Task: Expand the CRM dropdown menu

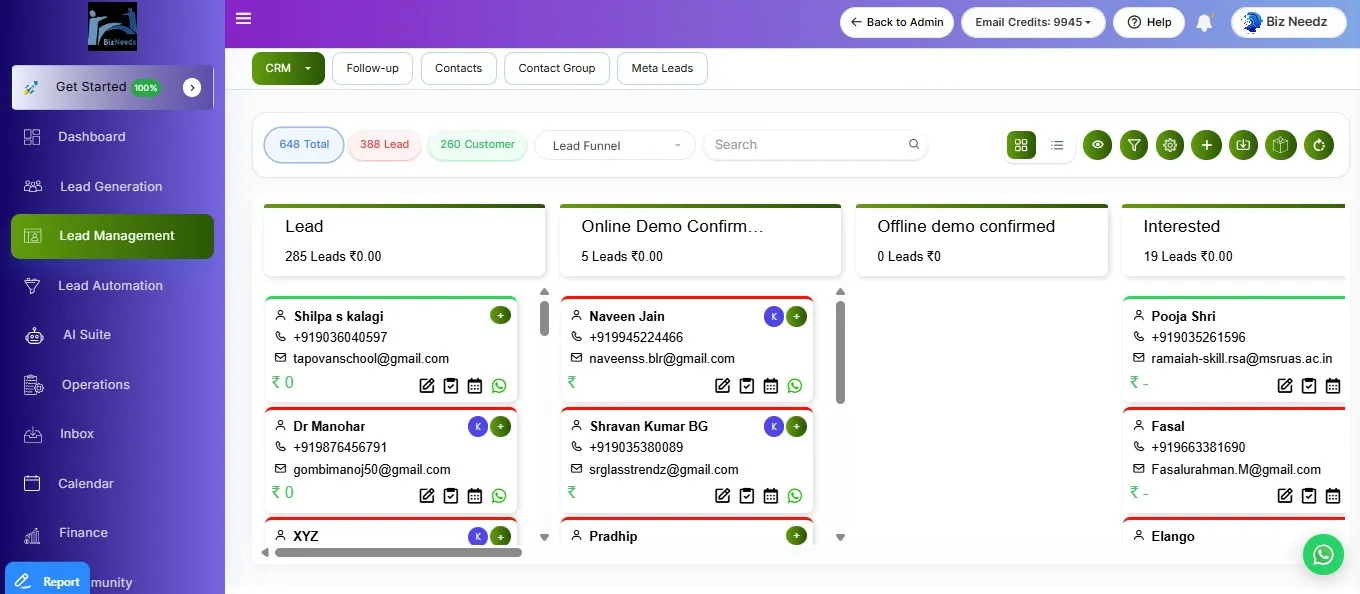Action: click(x=288, y=68)
